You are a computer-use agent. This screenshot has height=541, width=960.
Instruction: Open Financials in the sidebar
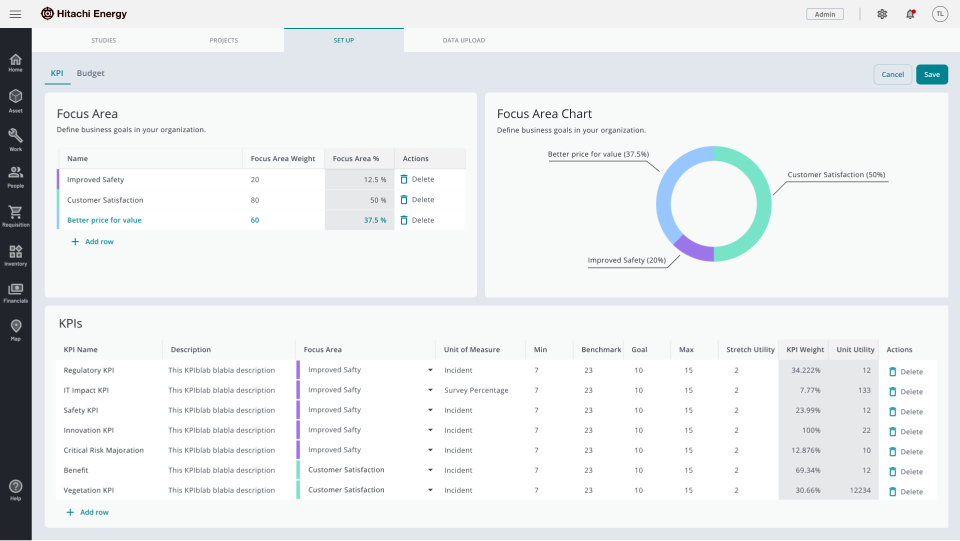pyautogui.click(x=15, y=291)
